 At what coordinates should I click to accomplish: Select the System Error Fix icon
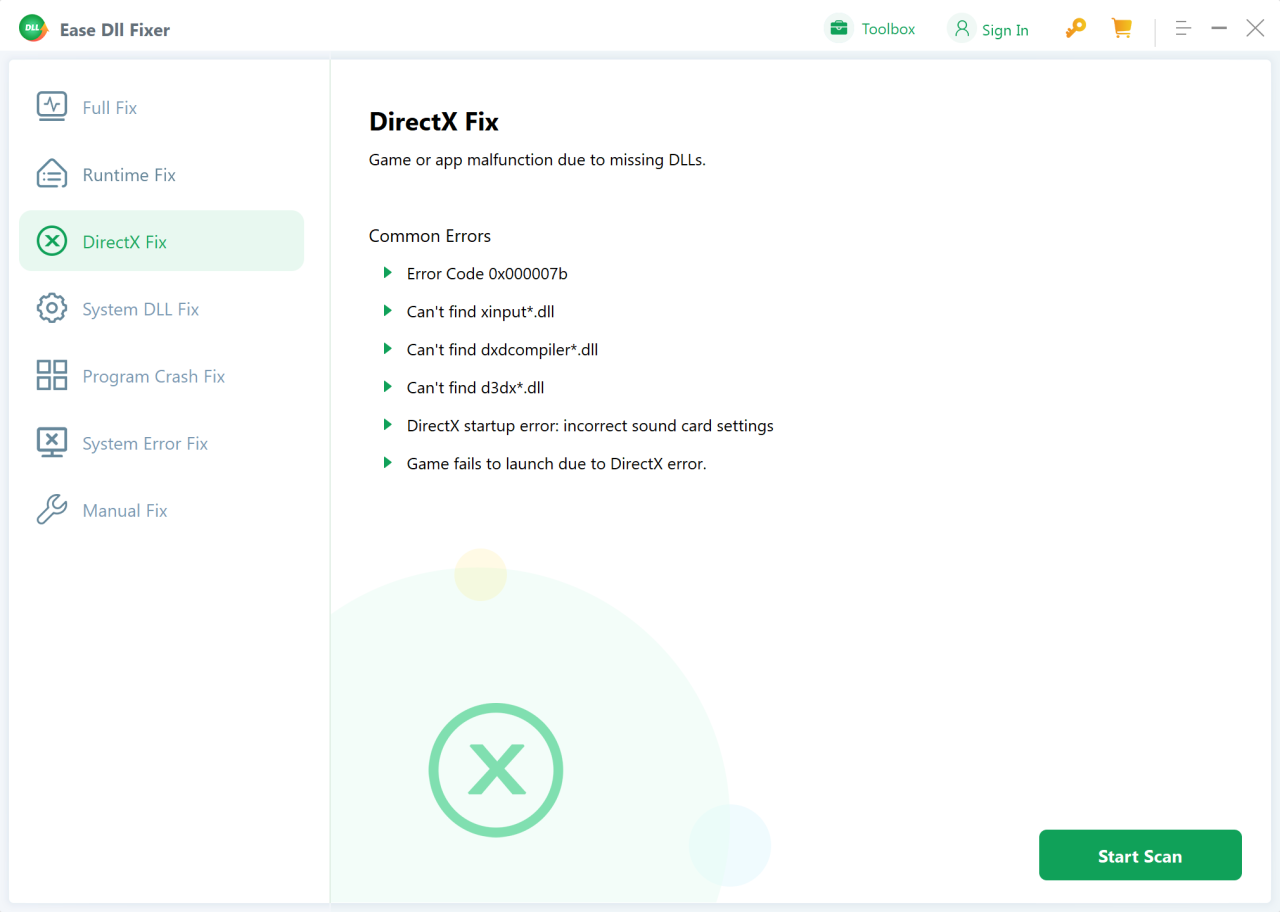[x=51, y=442]
